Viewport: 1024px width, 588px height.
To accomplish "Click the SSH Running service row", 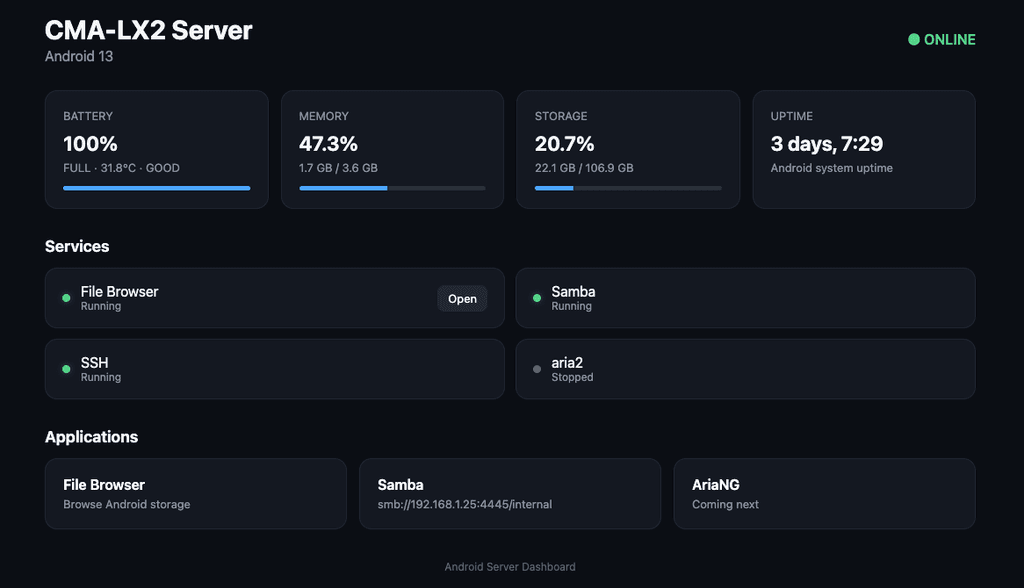I will pos(274,369).
